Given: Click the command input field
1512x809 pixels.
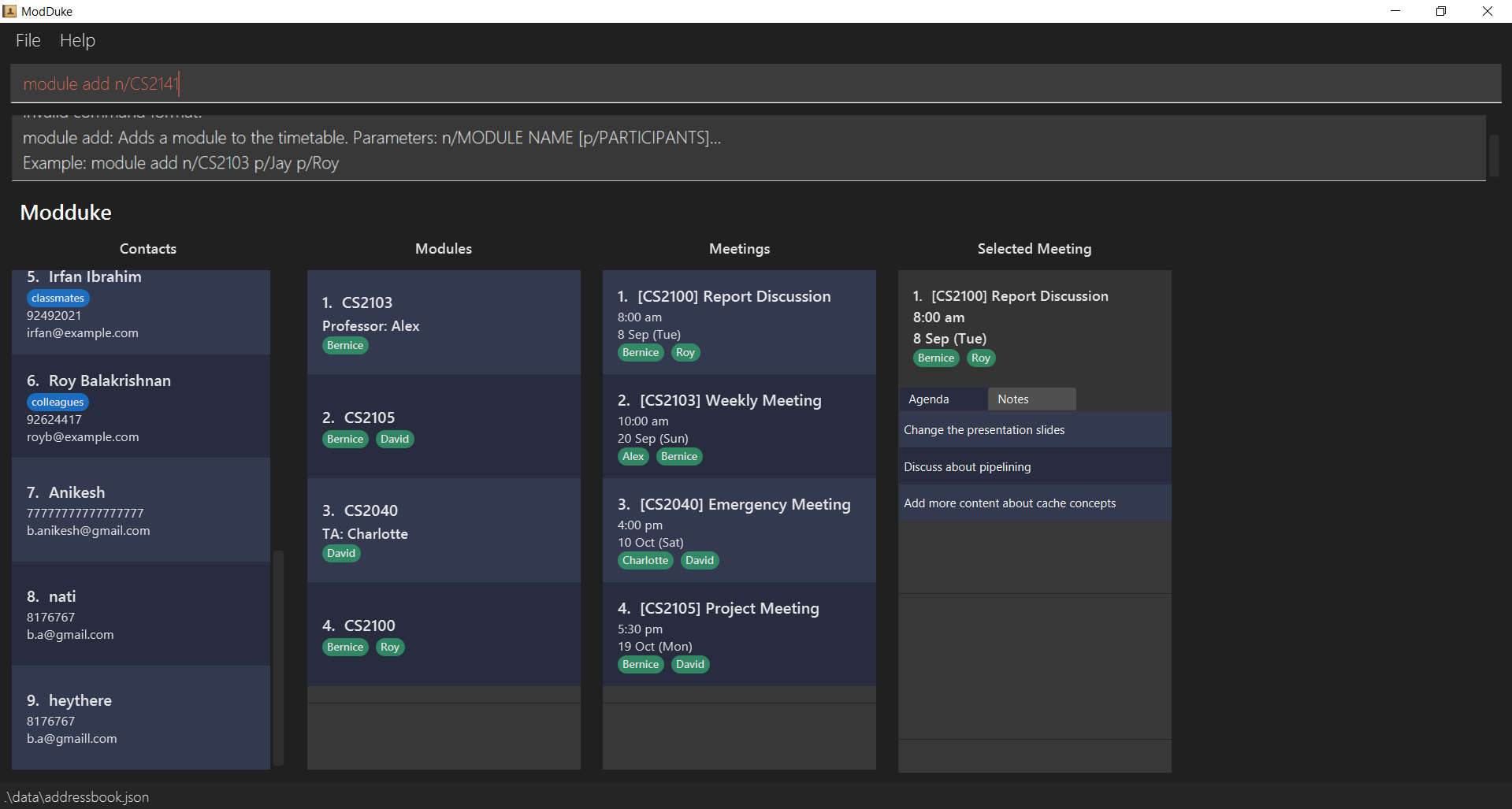Looking at the screenshot, I should [x=756, y=83].
